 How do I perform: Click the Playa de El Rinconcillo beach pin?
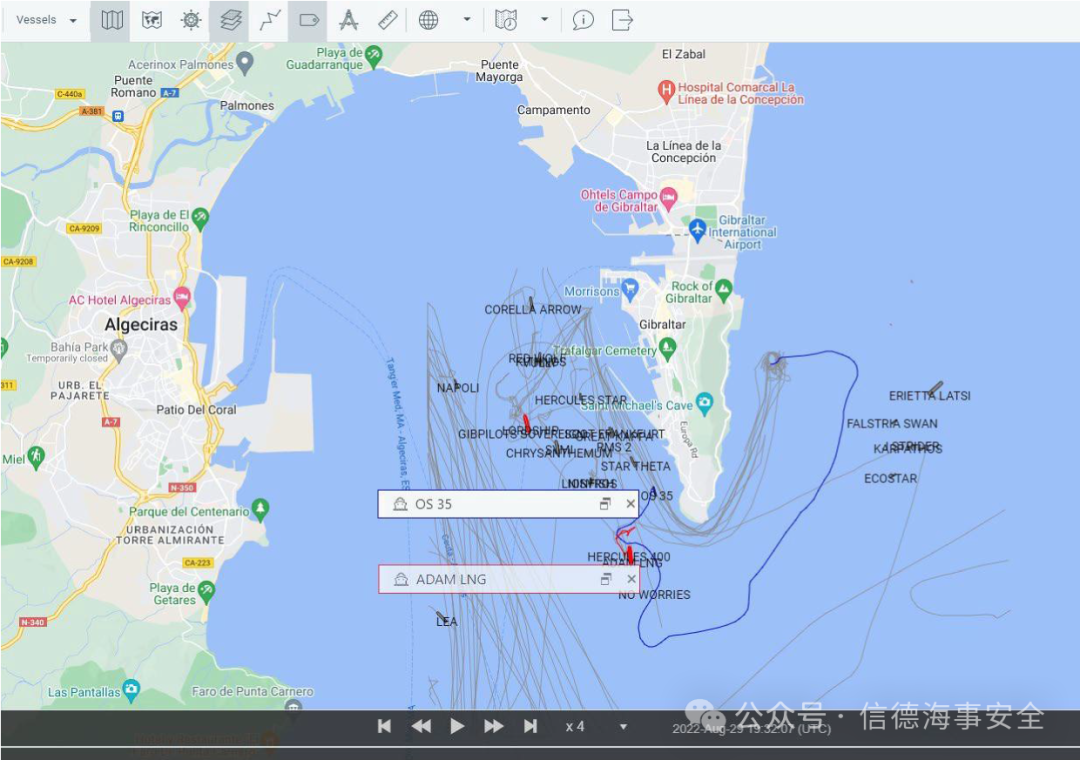(200, 218)
